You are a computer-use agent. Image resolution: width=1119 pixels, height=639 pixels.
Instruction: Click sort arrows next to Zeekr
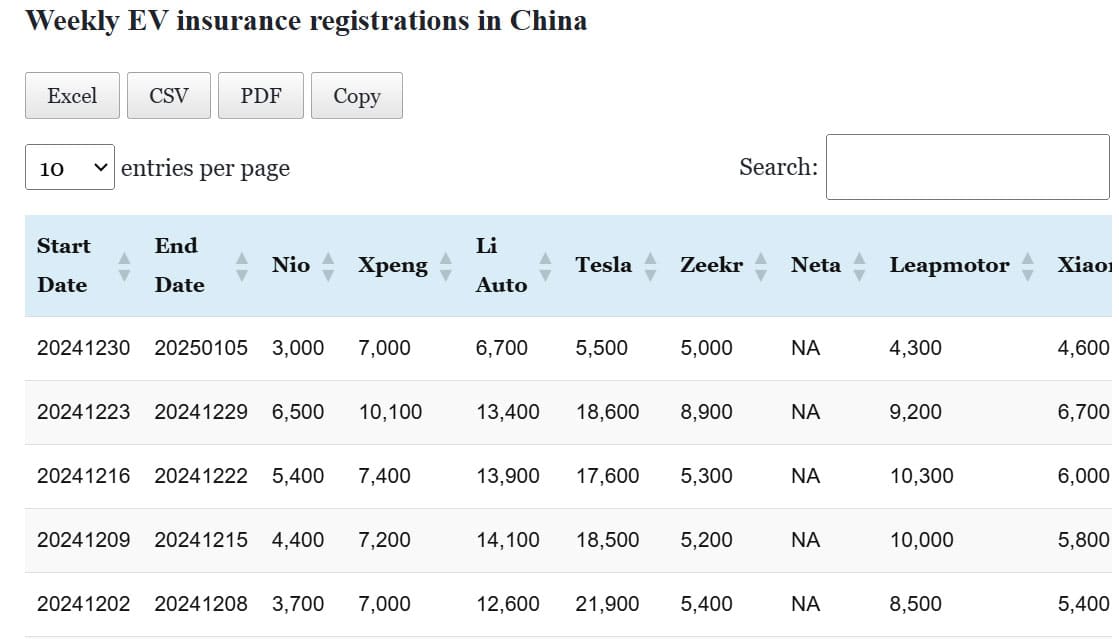click(x=760, y=266)
